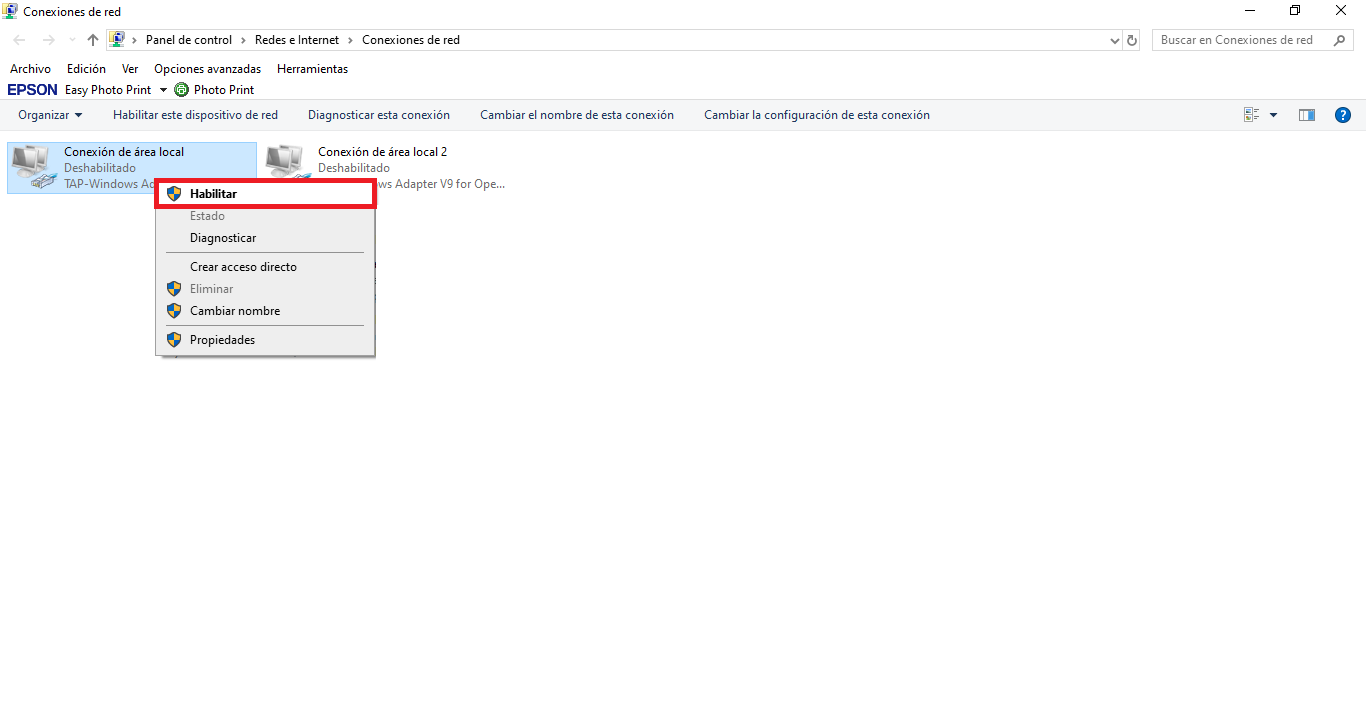Click the Photo Print green icon
Image resolution: width=1366 pixels, height=702 pixels.
tap(181, 90)
